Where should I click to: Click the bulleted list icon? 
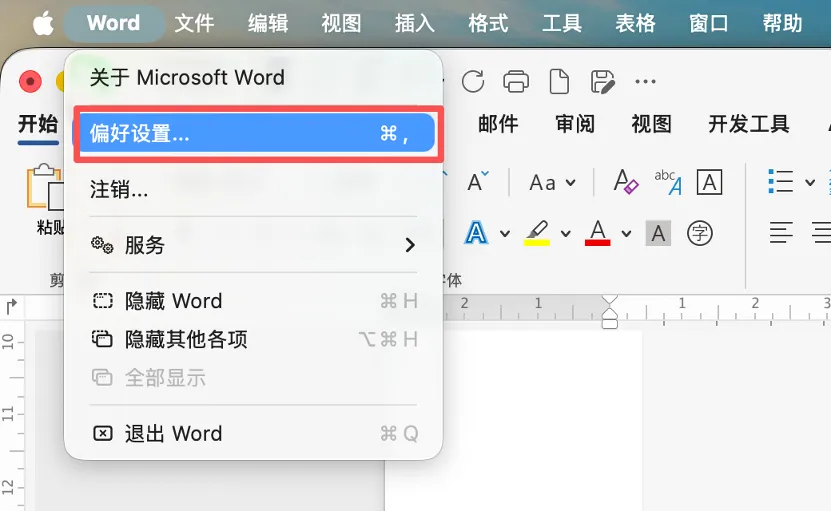tap(781, 181)
